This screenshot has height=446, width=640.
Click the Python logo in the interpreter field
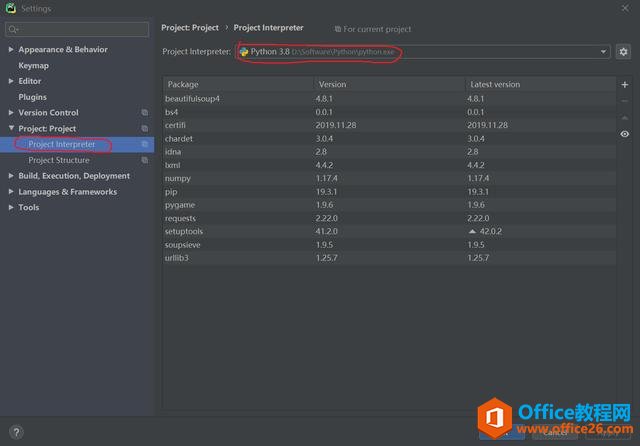244,52
